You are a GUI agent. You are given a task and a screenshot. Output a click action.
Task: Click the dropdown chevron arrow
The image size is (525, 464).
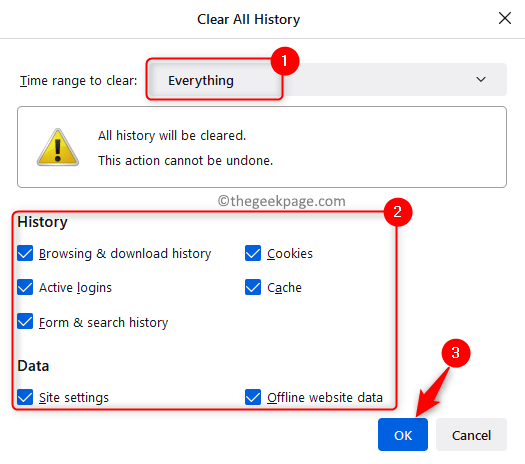(481, 80)
